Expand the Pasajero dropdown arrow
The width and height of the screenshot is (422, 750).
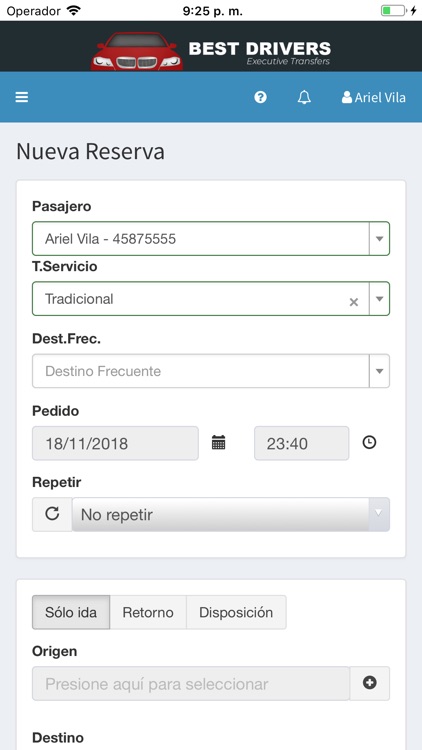coord(379,238)
